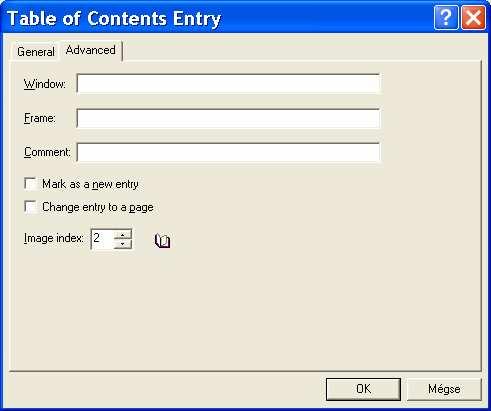Cancel using the Mégse button
This screenshot has width=491, height=411.
click(444, 389)
